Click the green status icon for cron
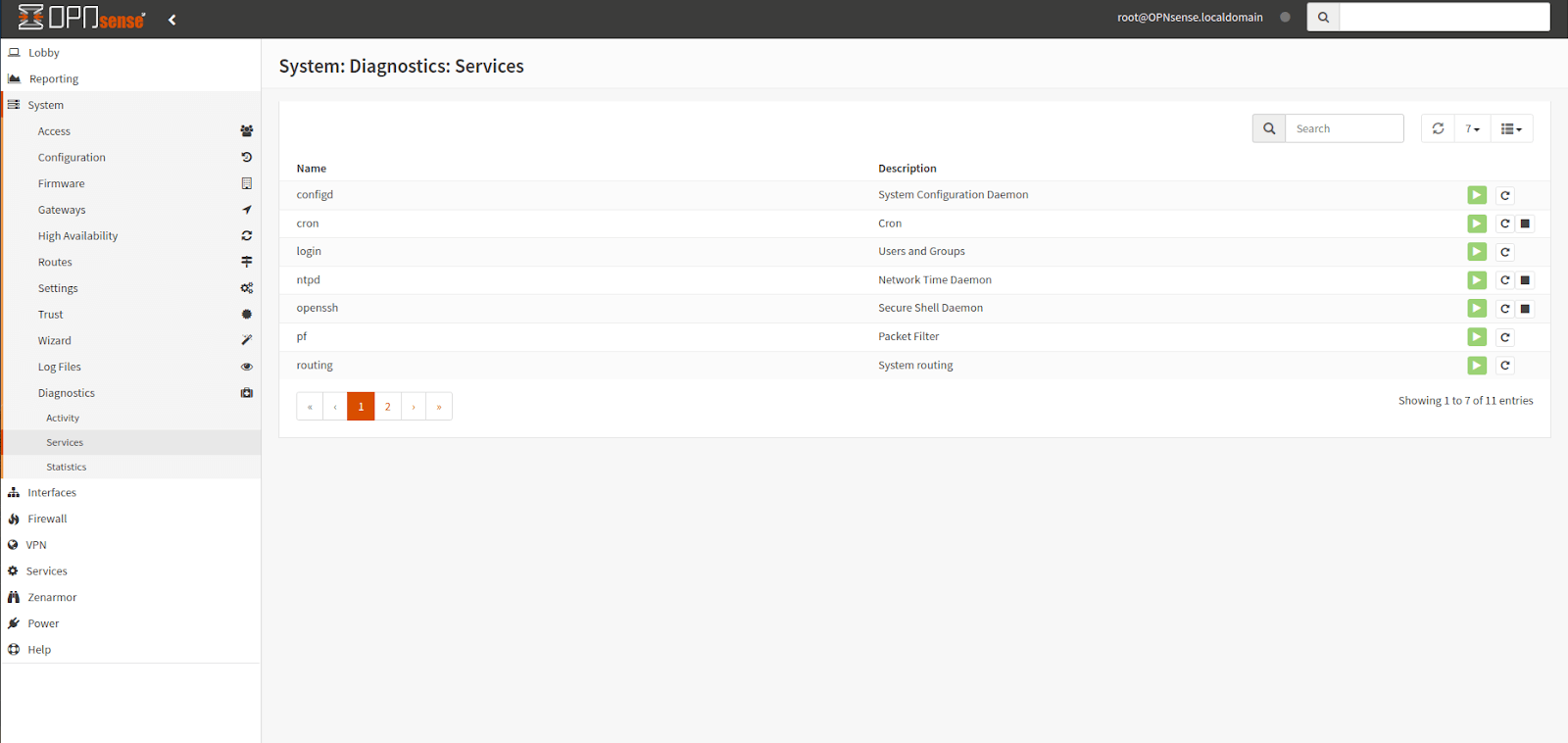 (x=1477, y=223)
